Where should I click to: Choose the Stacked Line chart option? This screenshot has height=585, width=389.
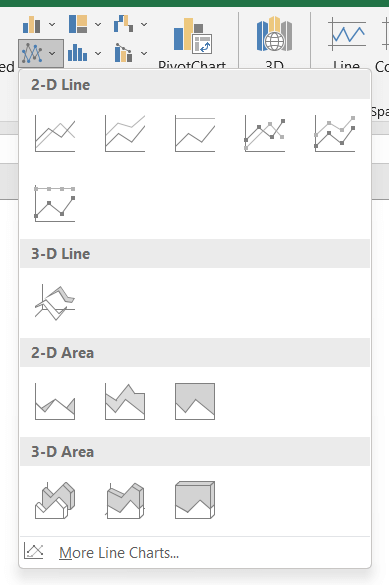pos(125,133)
